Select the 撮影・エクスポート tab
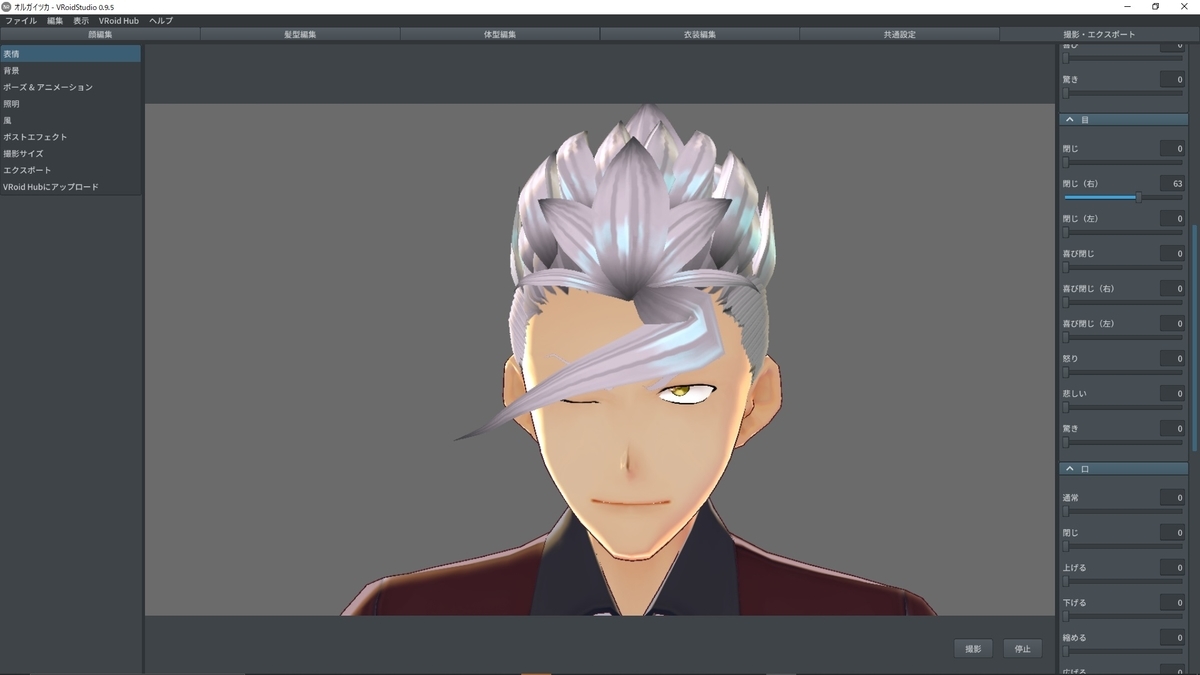The image size is (1200, 675). coord(1100,34)
